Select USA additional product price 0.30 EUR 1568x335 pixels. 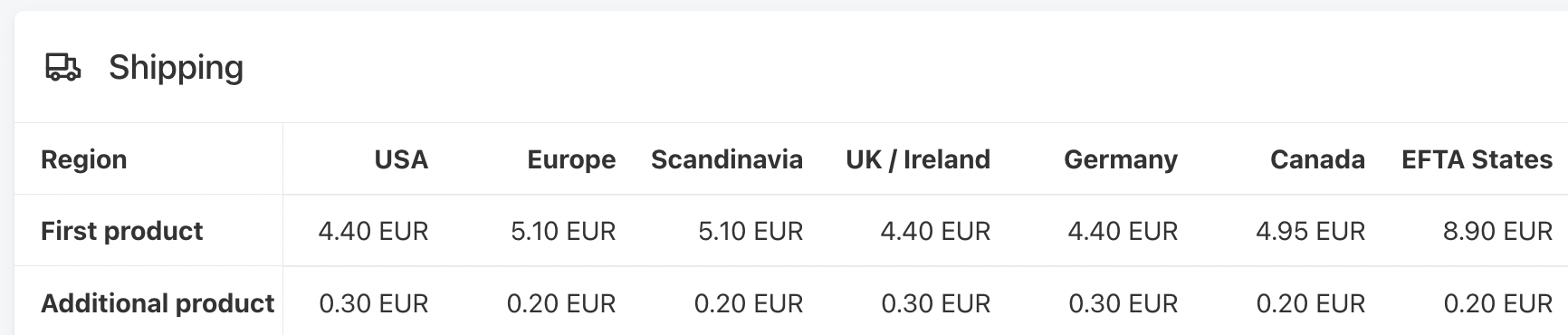374,303
